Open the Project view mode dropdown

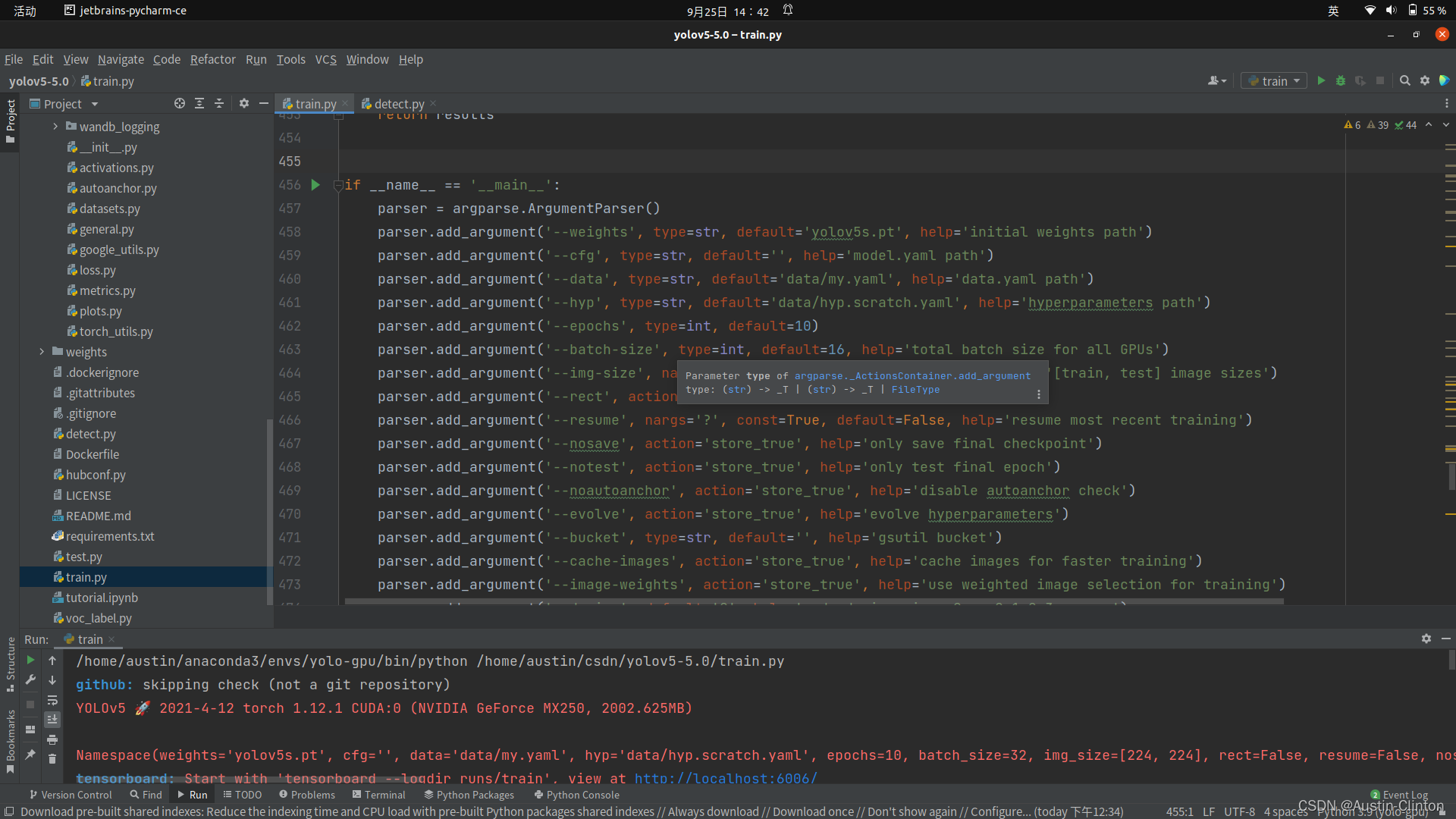[95, 104]
